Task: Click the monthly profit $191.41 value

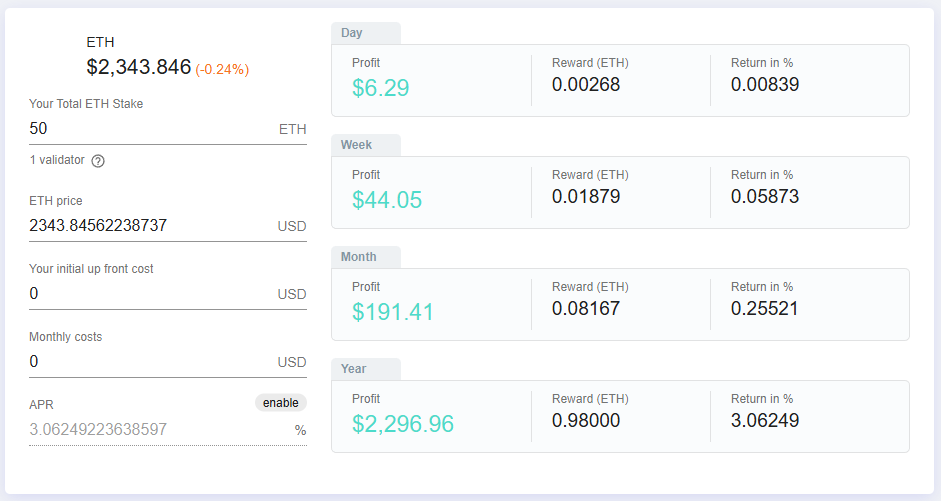Action: pos(393,312)
